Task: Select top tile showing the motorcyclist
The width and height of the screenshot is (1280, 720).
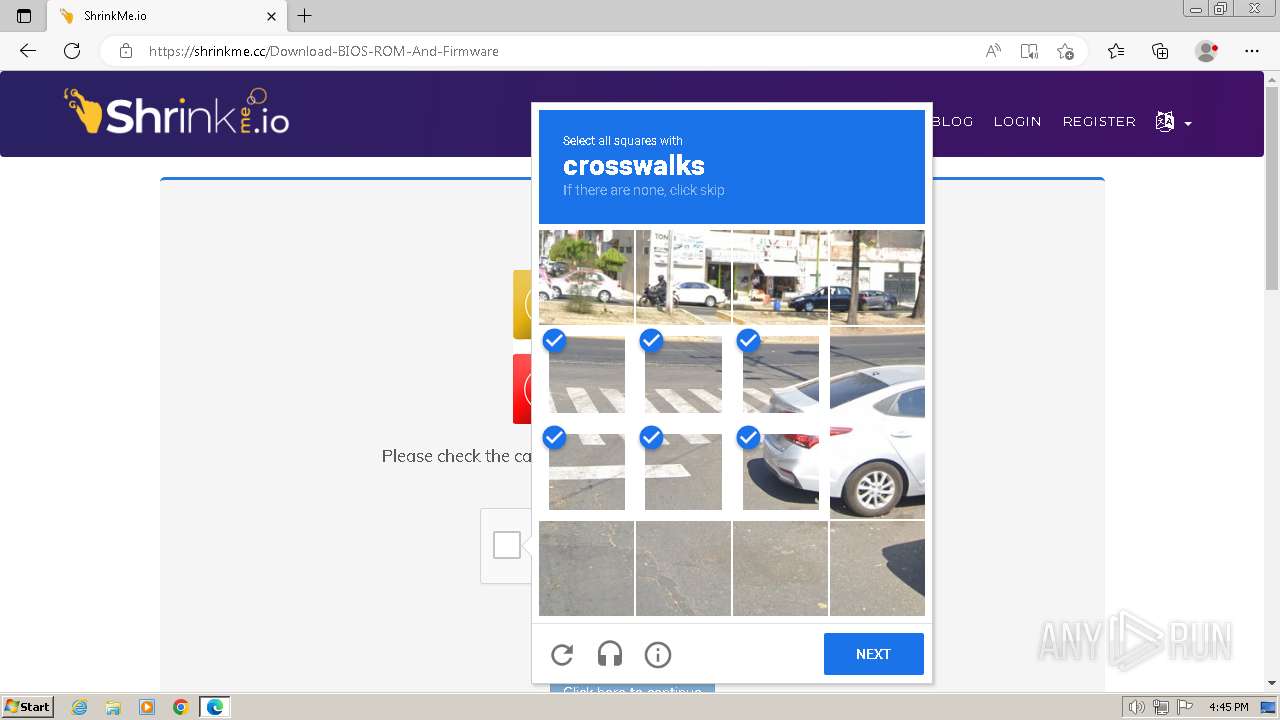Action: (x=683, y=277)
